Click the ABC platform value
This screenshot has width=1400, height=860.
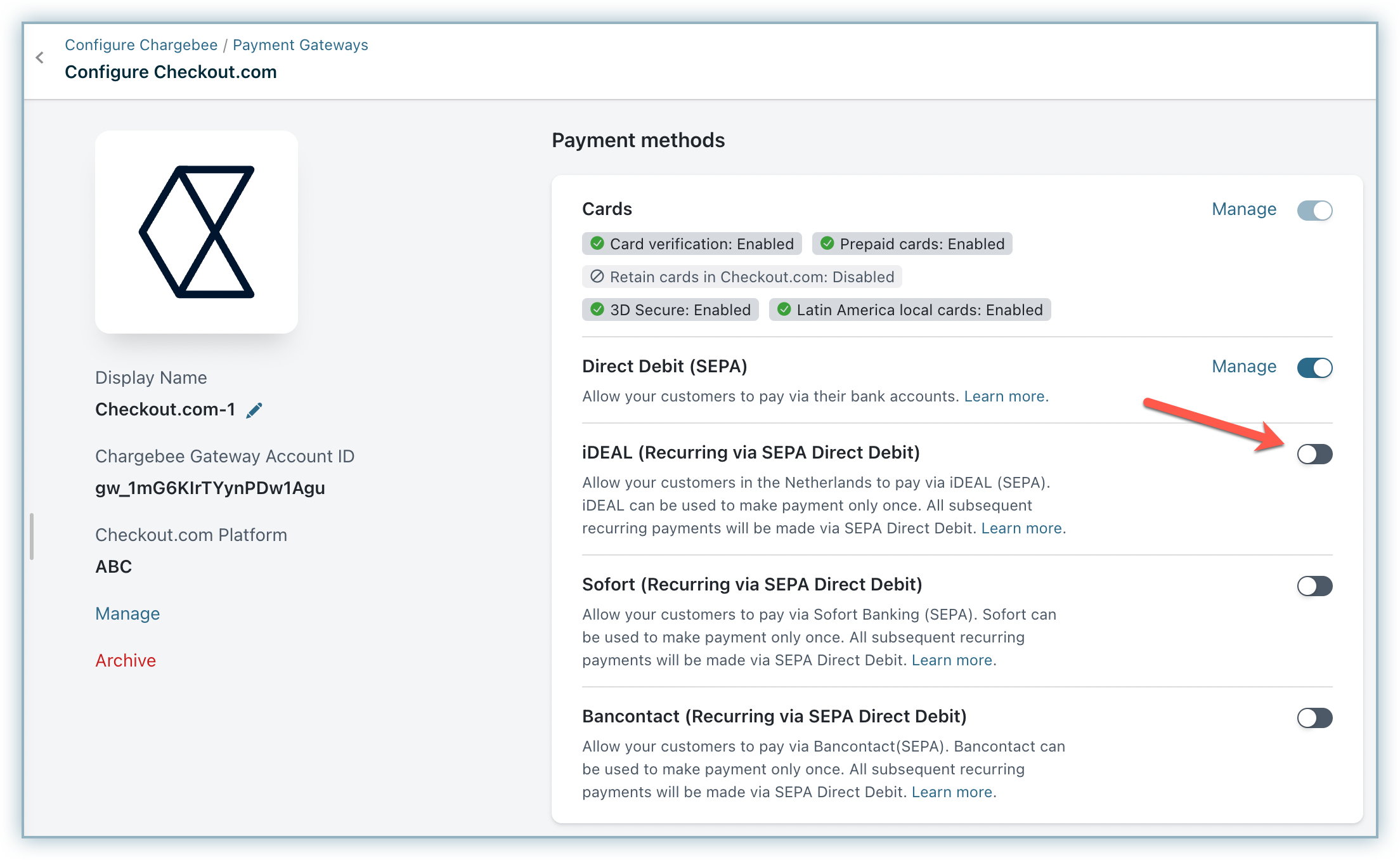coord(113,566)
